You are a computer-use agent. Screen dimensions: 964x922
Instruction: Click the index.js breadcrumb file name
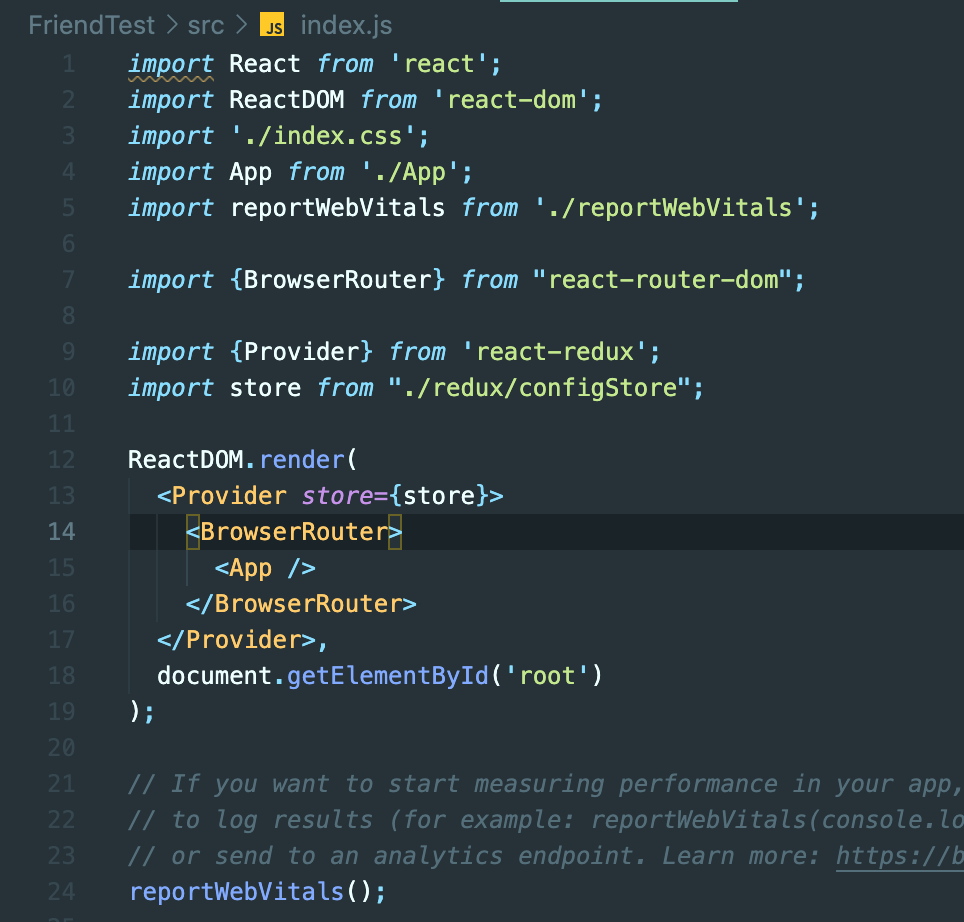point(346,25)
